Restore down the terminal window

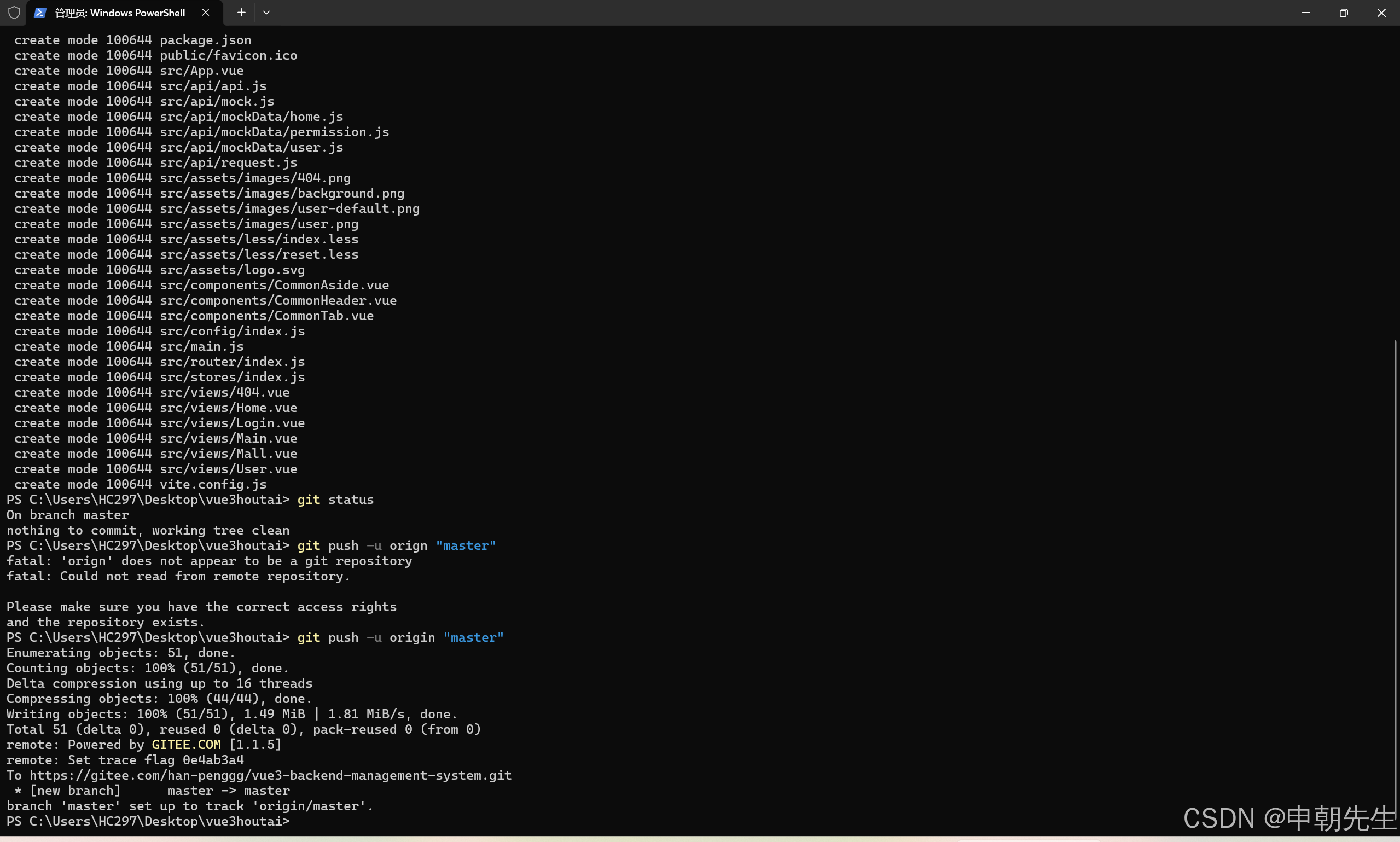[1343, 13]
